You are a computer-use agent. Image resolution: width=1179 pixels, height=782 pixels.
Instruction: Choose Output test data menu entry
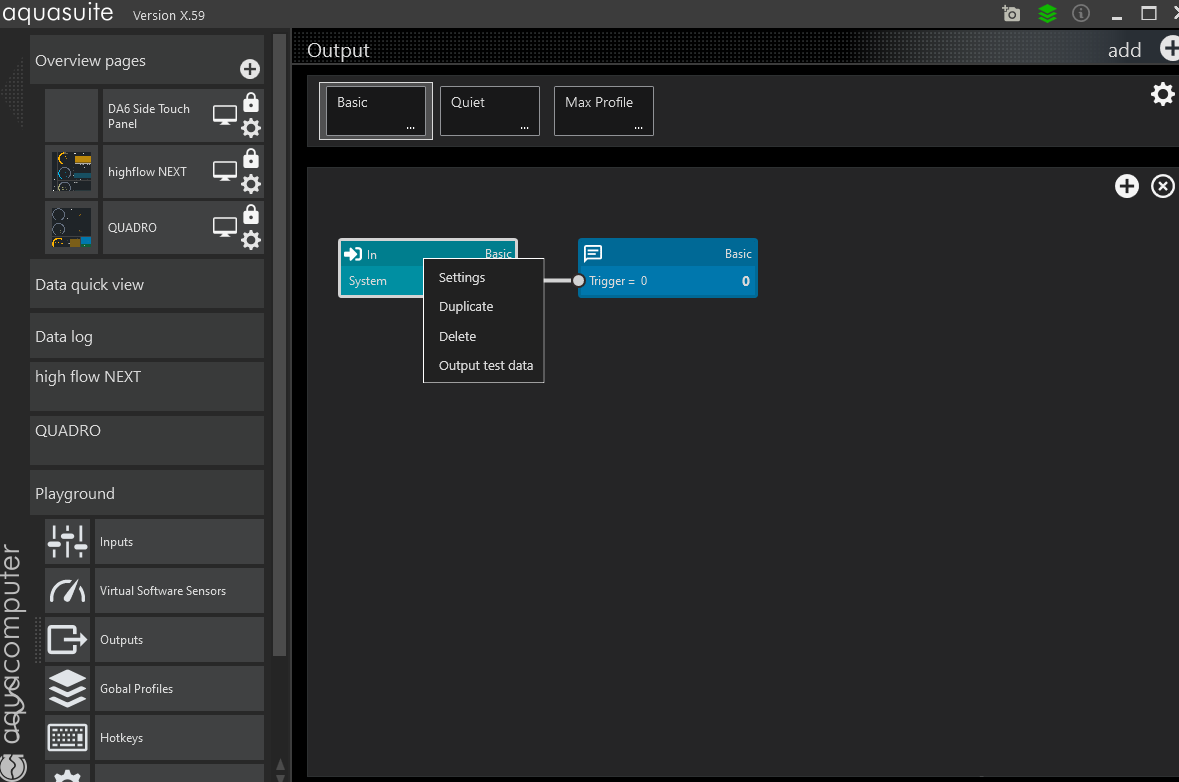[486, 366]
